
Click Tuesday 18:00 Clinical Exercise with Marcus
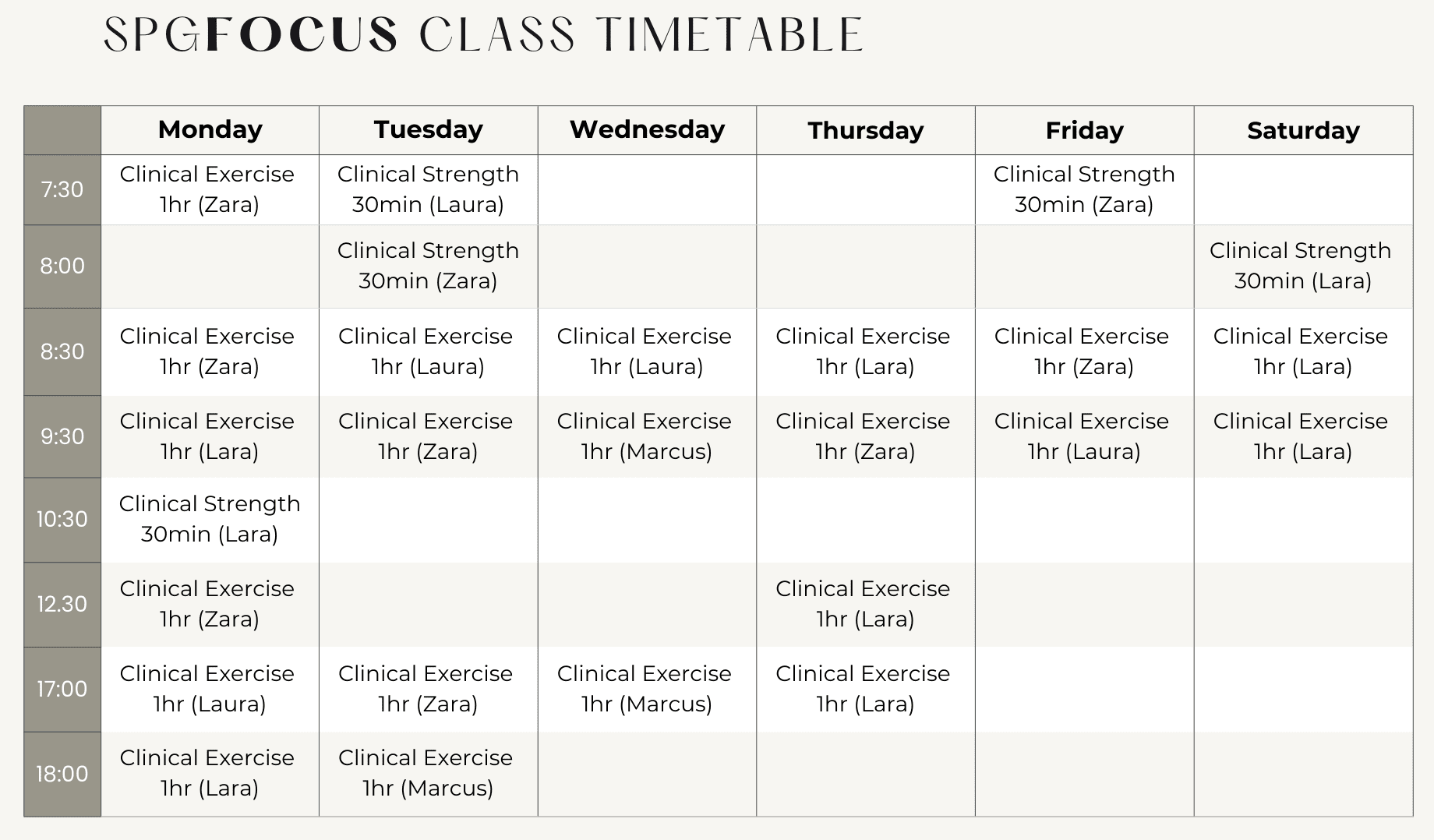(426, 773)
